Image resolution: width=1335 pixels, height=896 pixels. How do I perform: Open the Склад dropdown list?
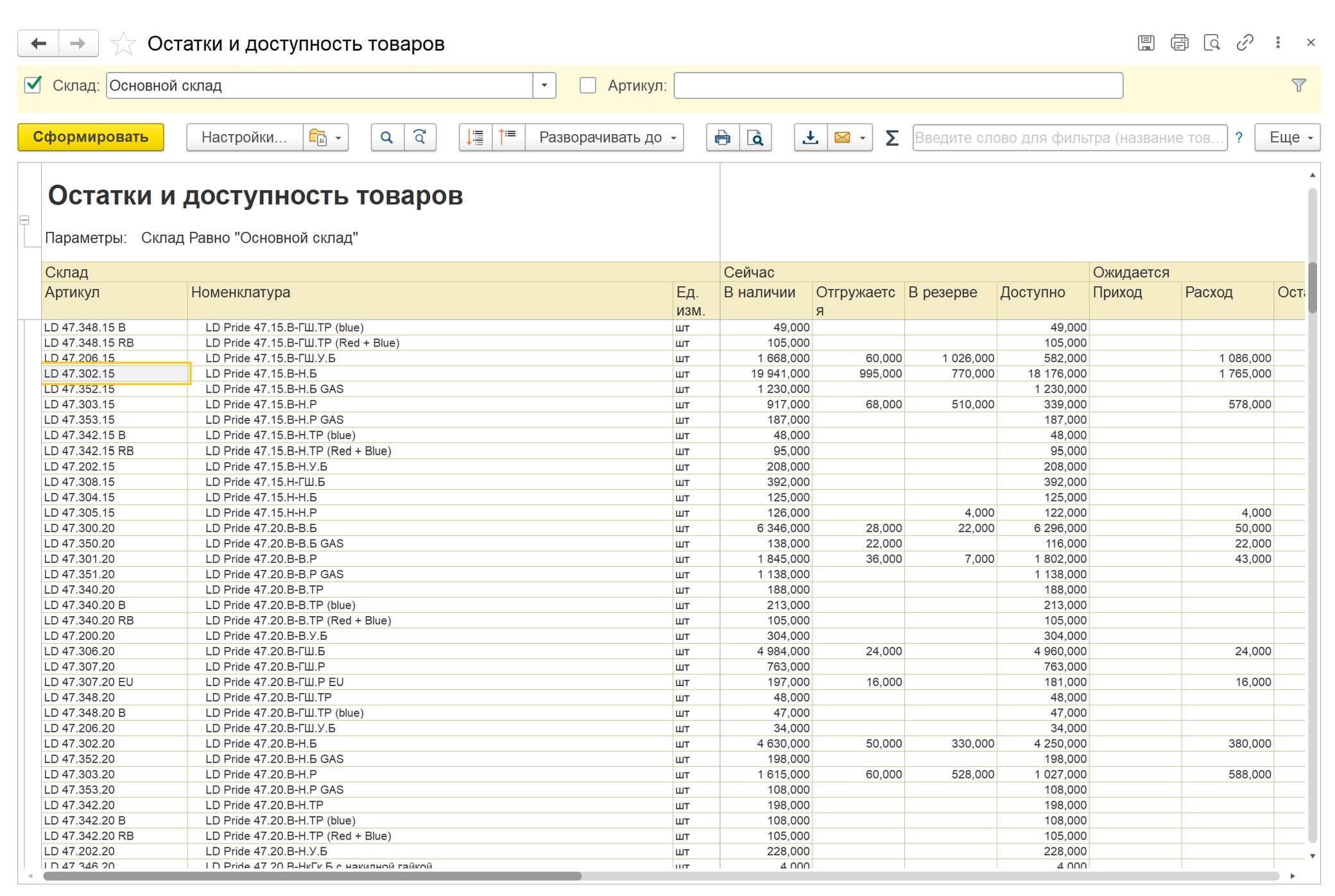coord(544,85)
